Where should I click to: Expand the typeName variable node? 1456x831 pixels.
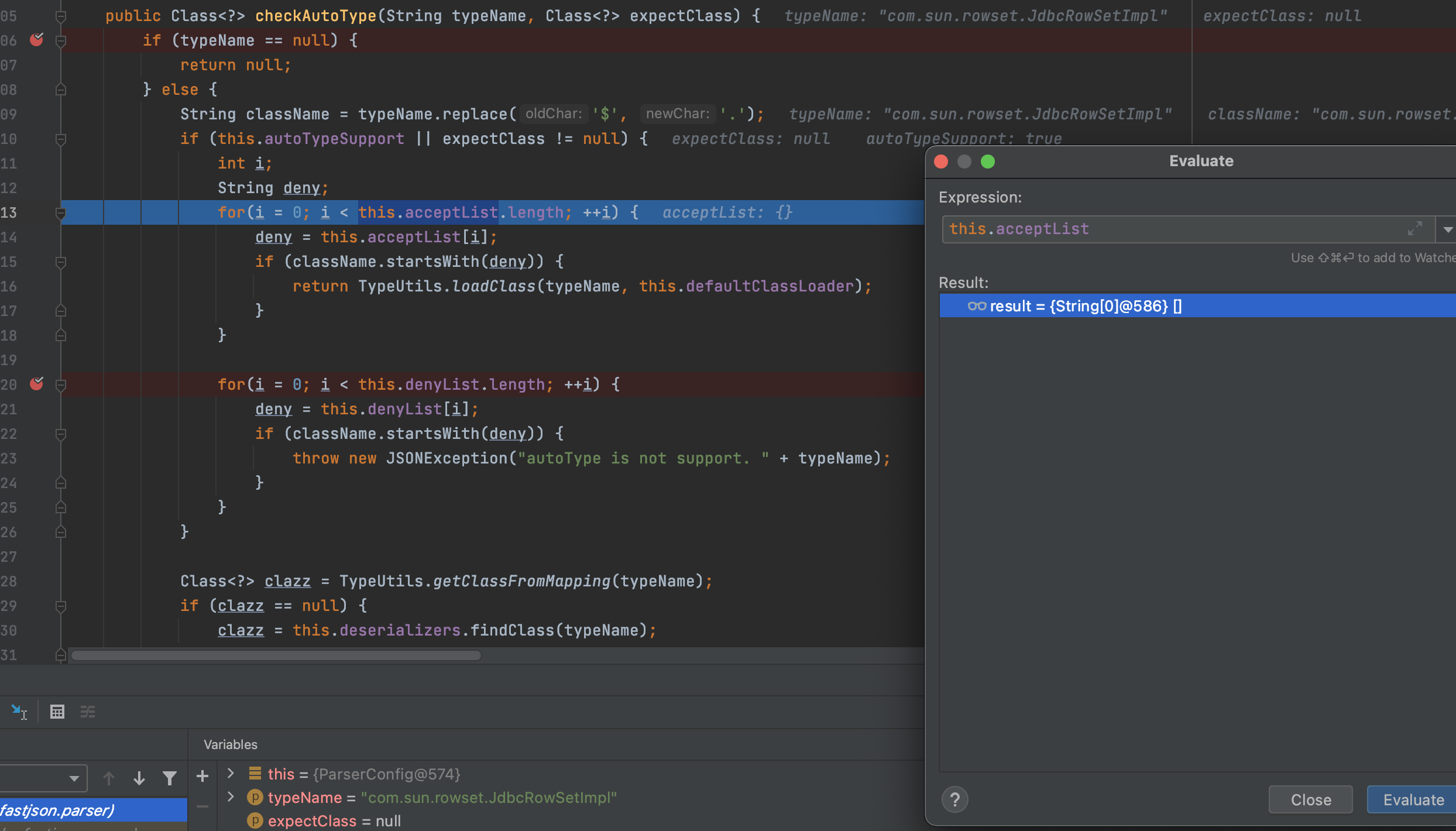(231, 797)
